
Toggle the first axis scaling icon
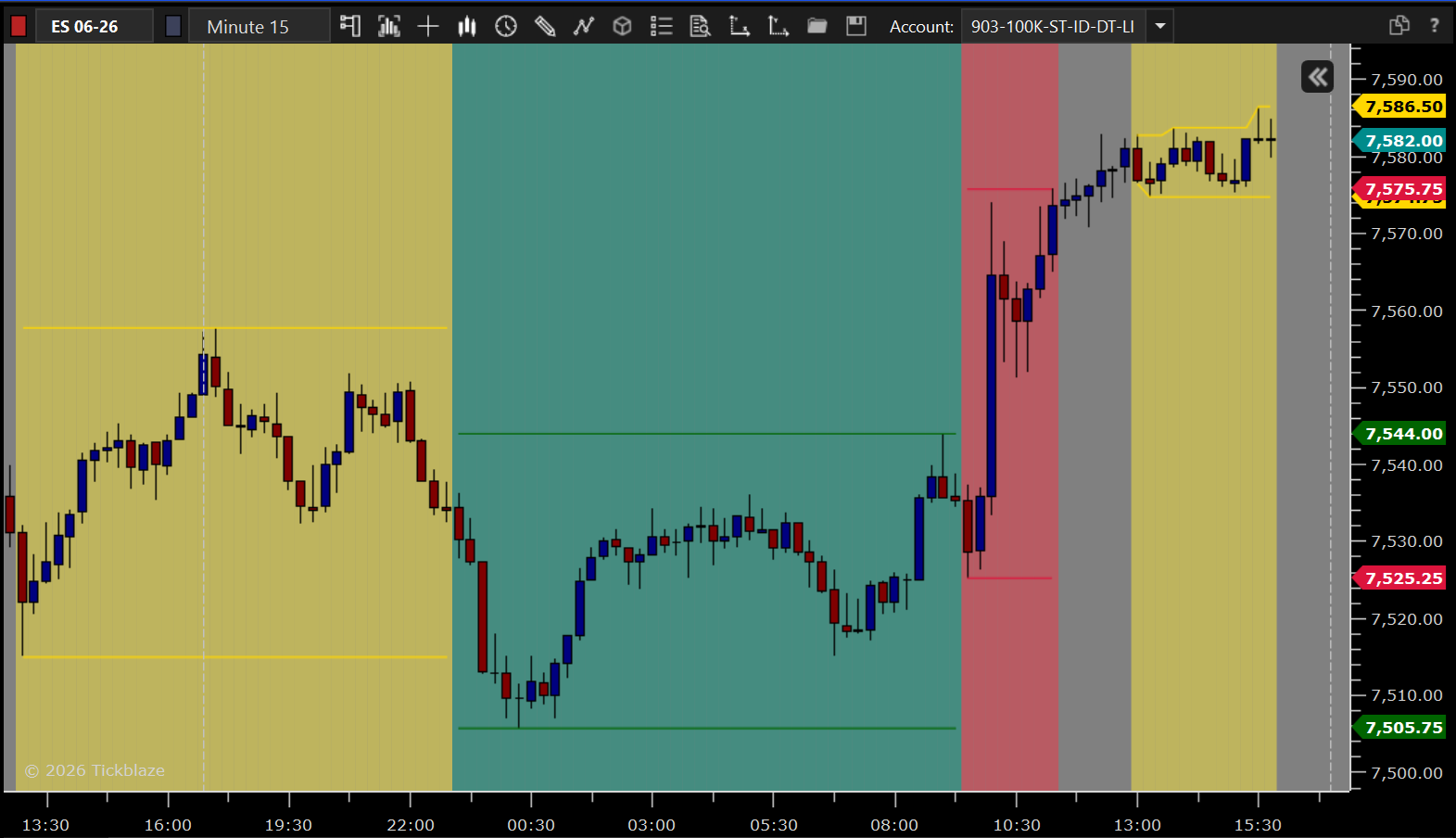click(x=740, y=26)
